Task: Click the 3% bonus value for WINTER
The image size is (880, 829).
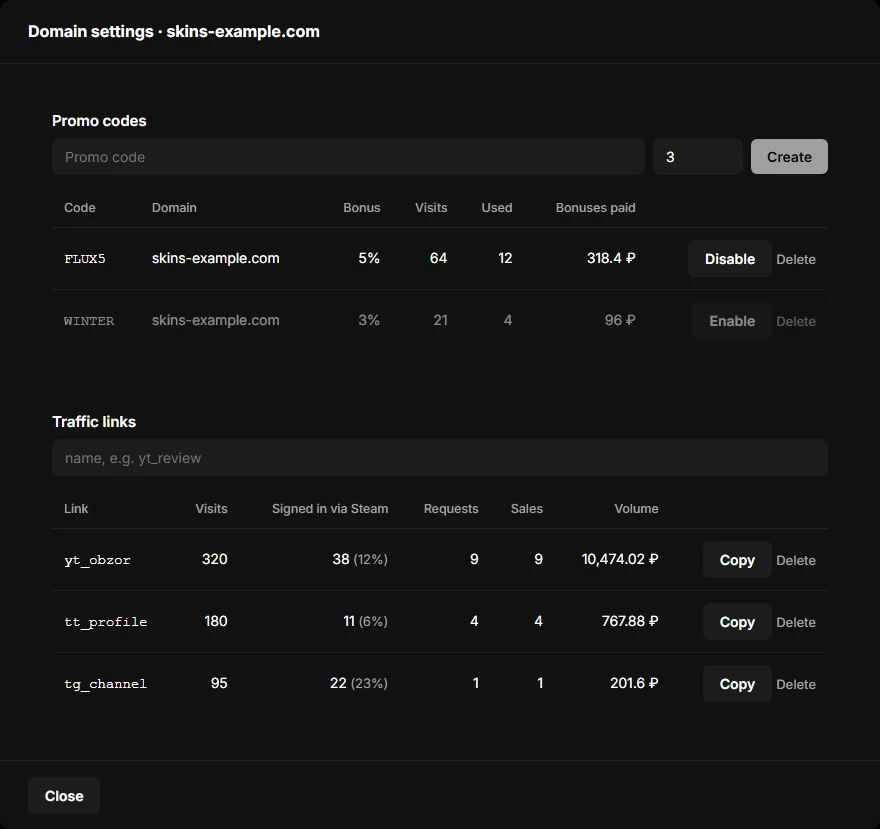Action: click(369, 320)
